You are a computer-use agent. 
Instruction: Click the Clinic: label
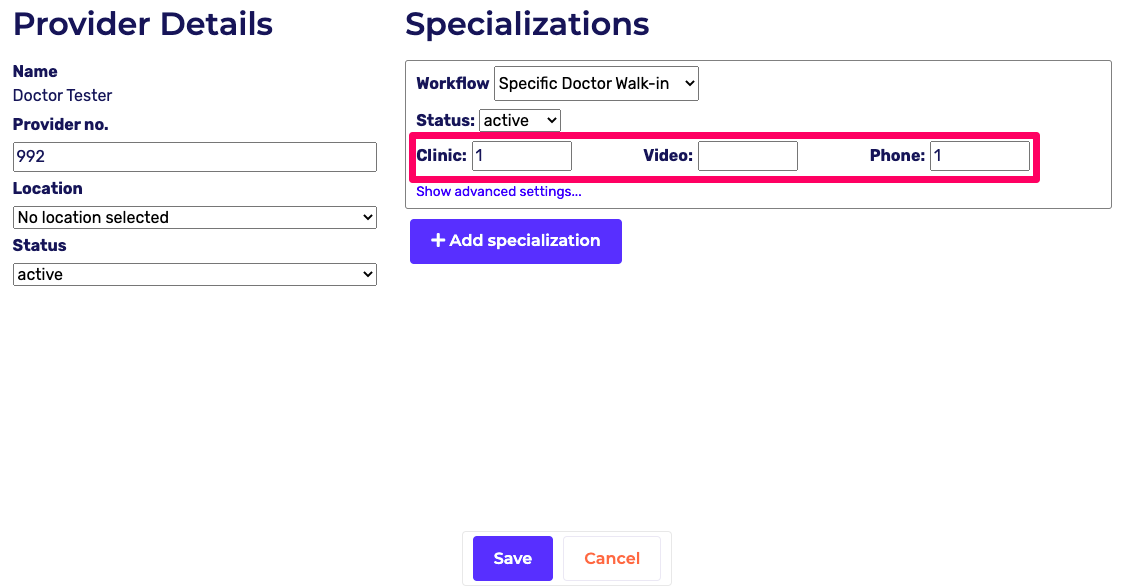point(441,156)
